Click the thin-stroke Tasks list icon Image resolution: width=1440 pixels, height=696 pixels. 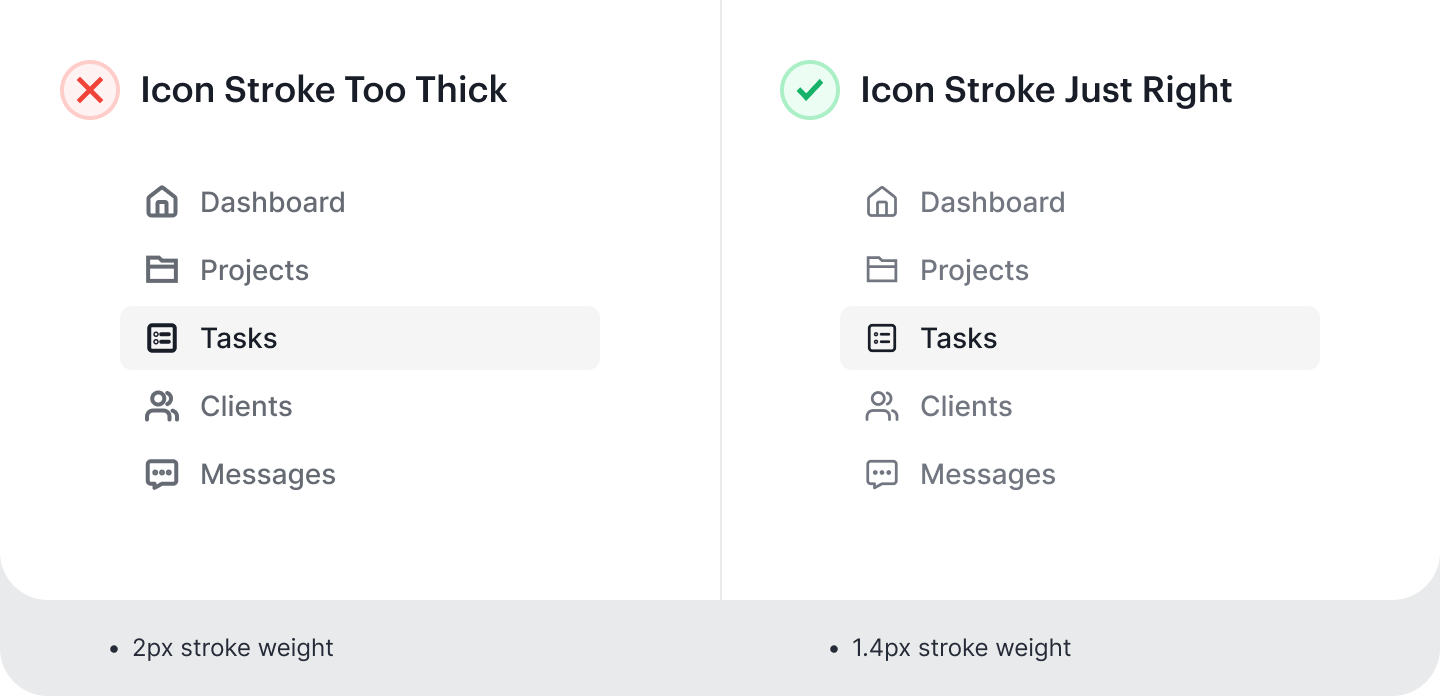pos(882,338)
